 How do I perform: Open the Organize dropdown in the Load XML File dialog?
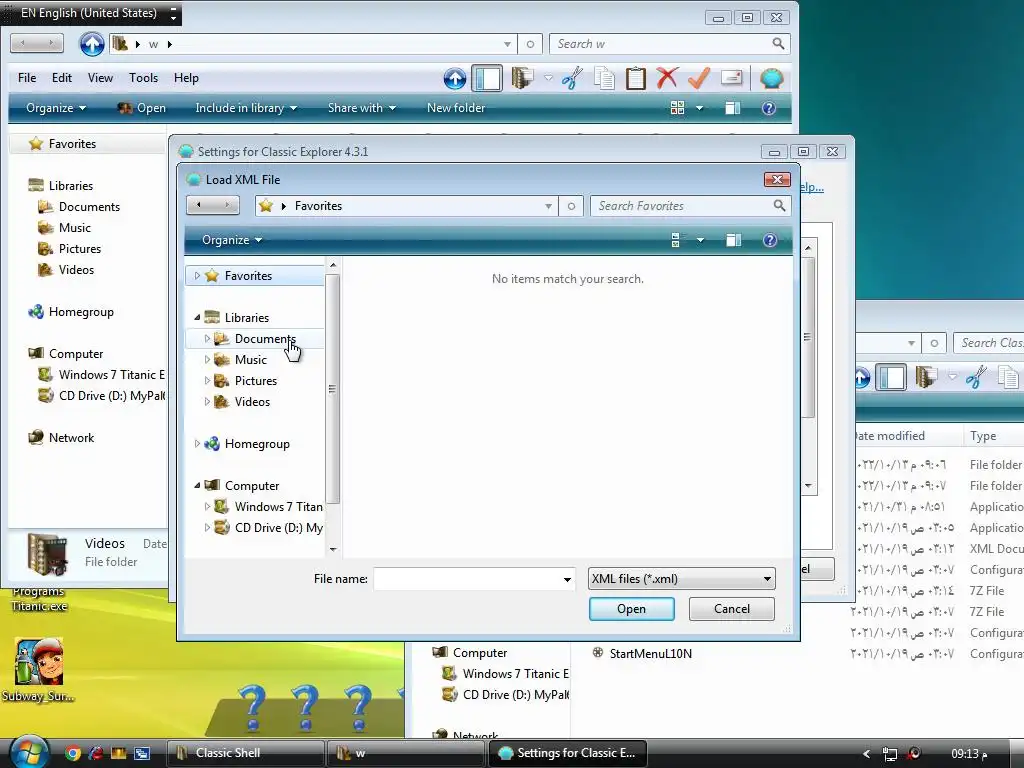(x=232, y=240)
